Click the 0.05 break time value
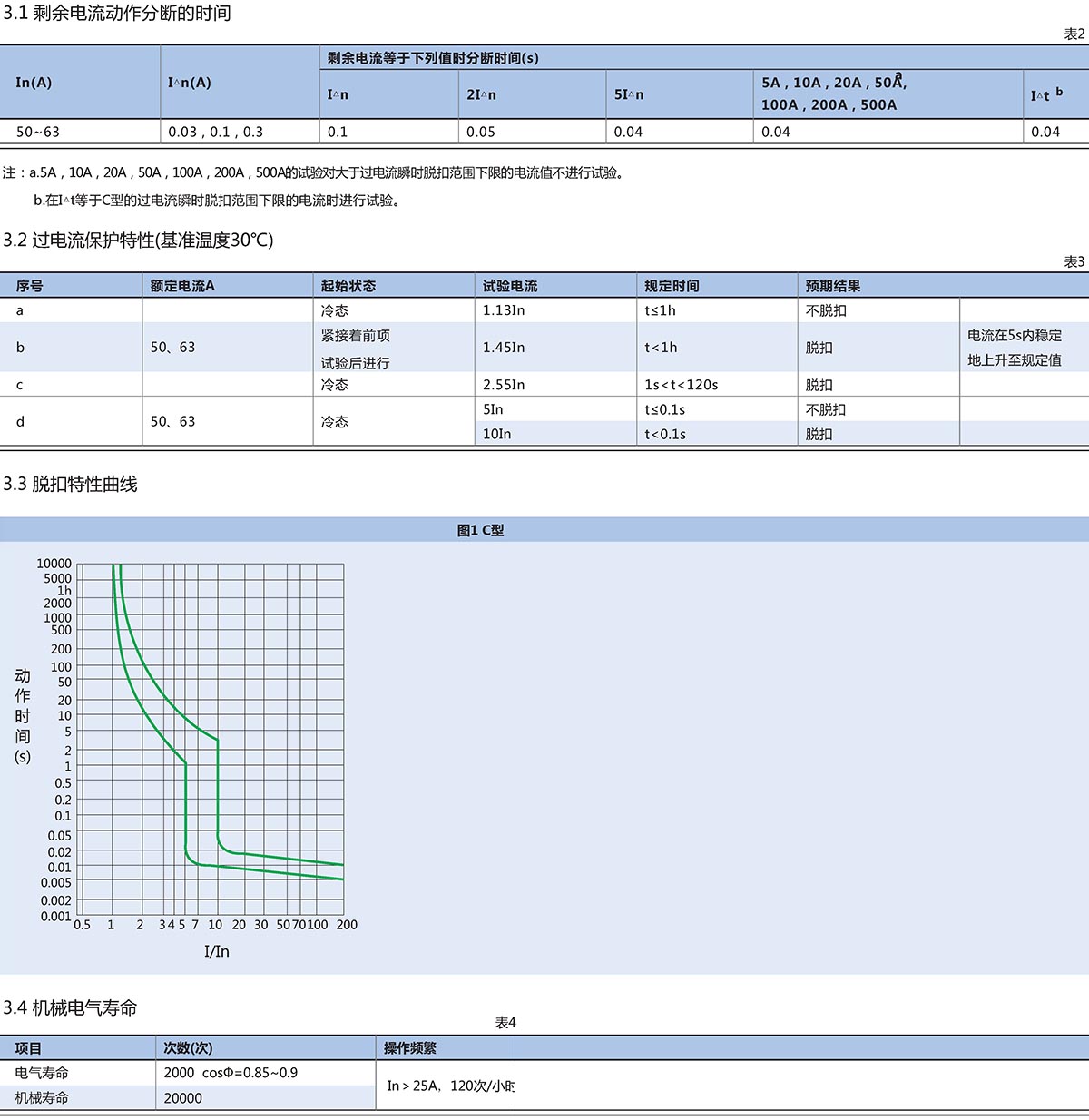1089x1120 pixels. coord(481,132)
